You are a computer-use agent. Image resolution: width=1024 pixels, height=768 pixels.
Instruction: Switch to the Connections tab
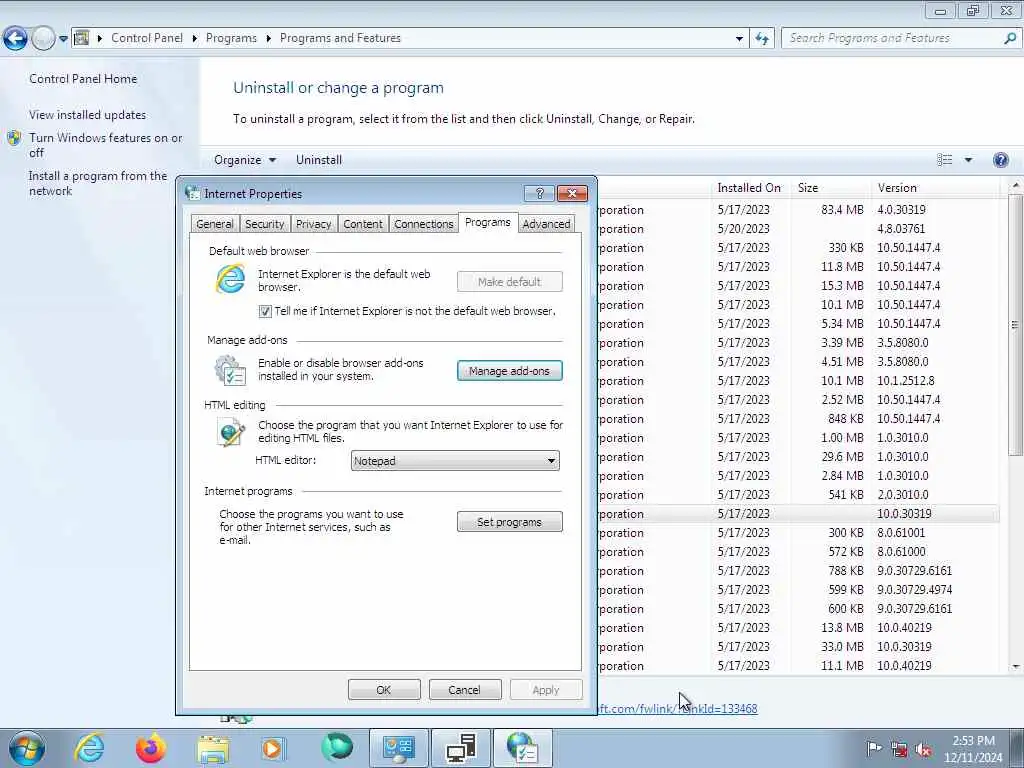coord(423,224)
